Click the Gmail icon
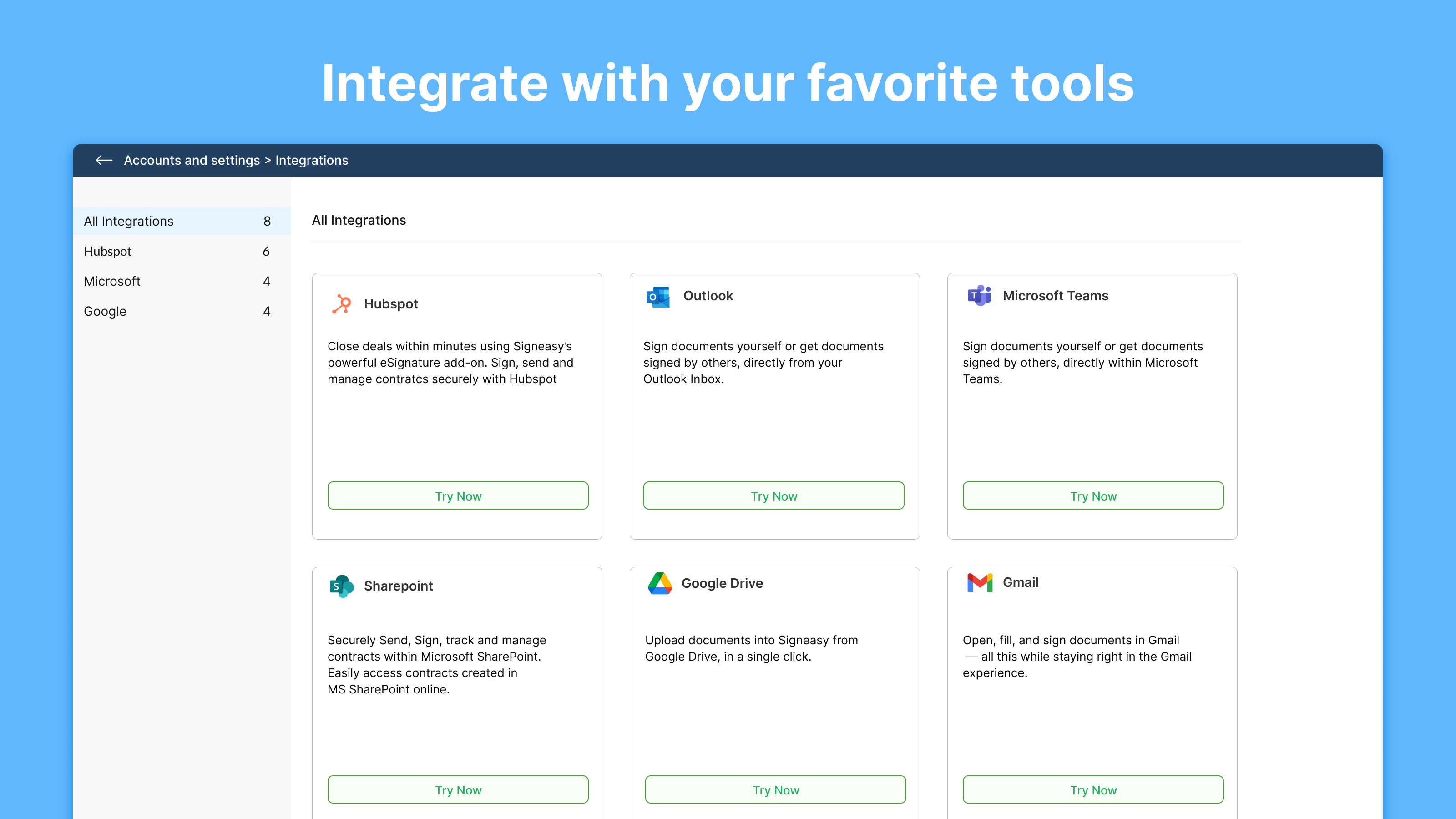 [979, 582]
